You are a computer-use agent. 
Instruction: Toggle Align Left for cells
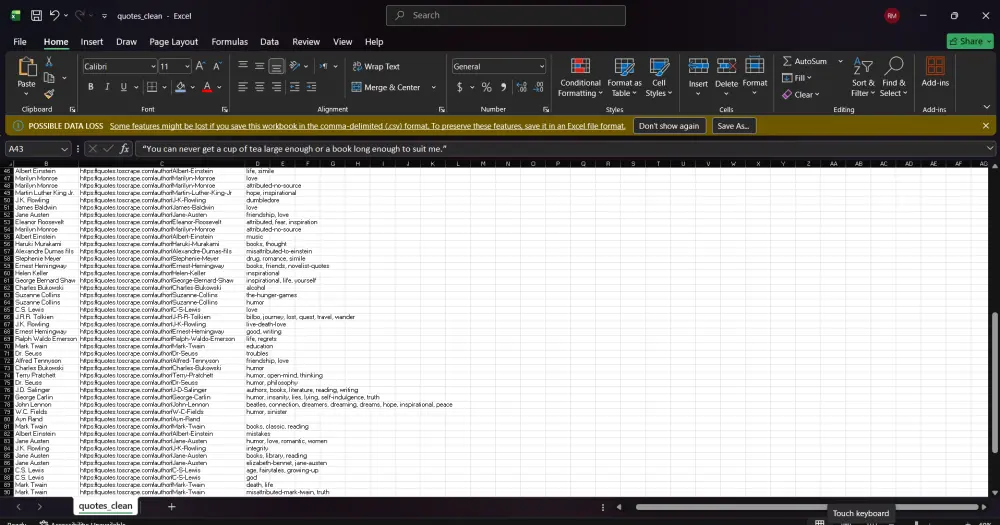(x=243, y=87)
